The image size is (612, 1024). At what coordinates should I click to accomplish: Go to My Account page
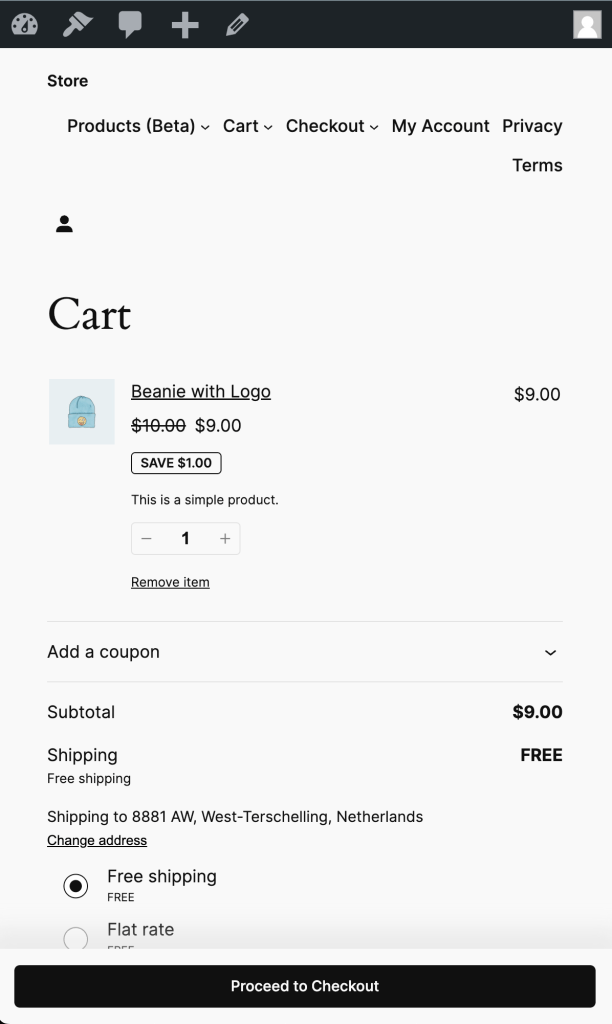(x=440, y=126)
